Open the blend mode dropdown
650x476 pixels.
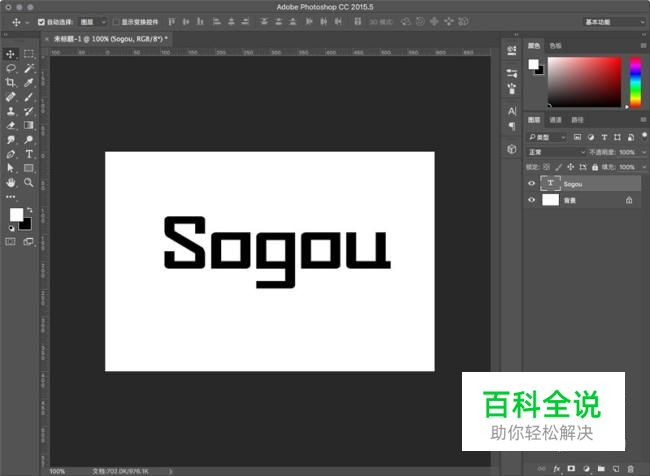555,152
